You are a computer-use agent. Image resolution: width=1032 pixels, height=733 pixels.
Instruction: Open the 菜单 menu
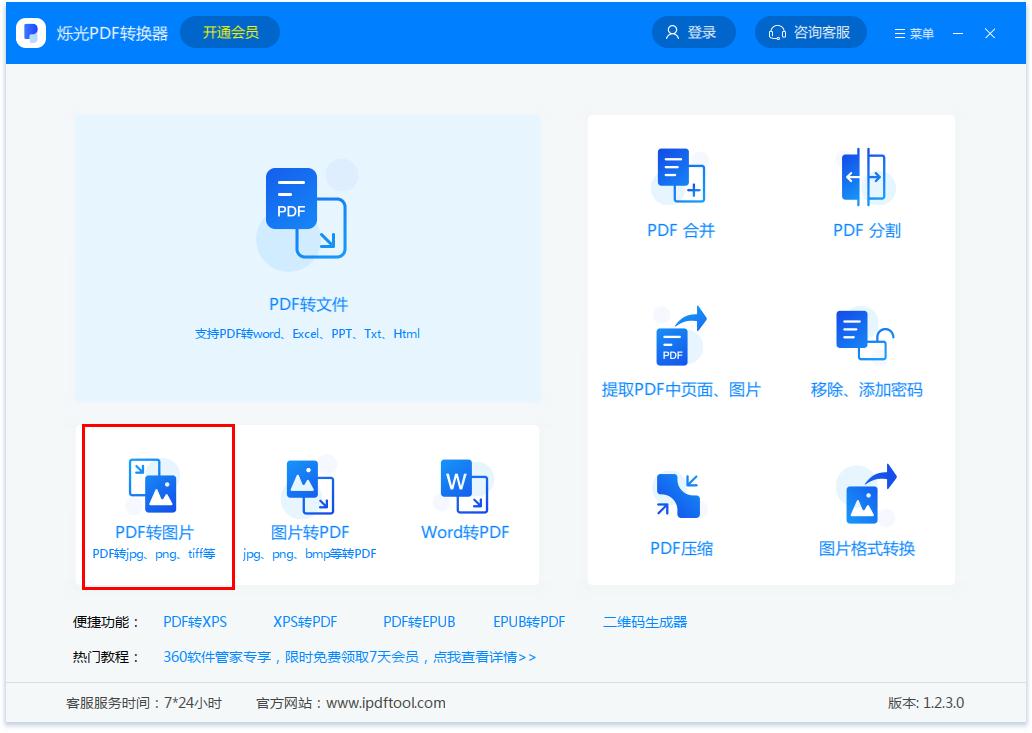[913, 33]
